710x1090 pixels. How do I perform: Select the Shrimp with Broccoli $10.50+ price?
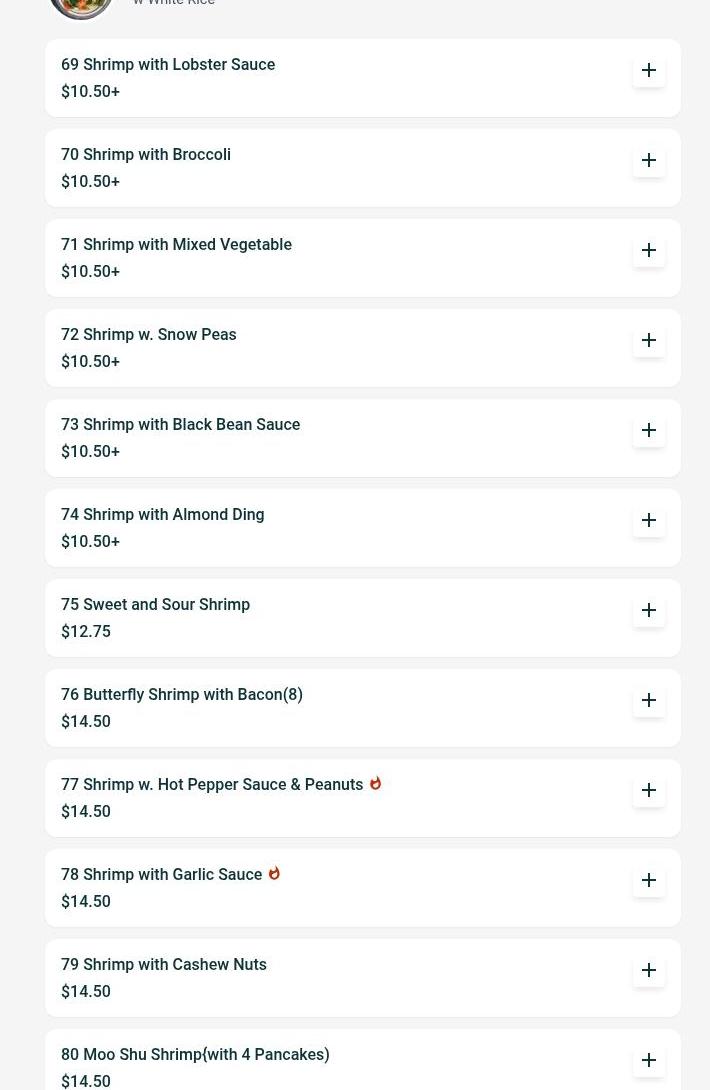pyautogui.click(x=90, y=181)
